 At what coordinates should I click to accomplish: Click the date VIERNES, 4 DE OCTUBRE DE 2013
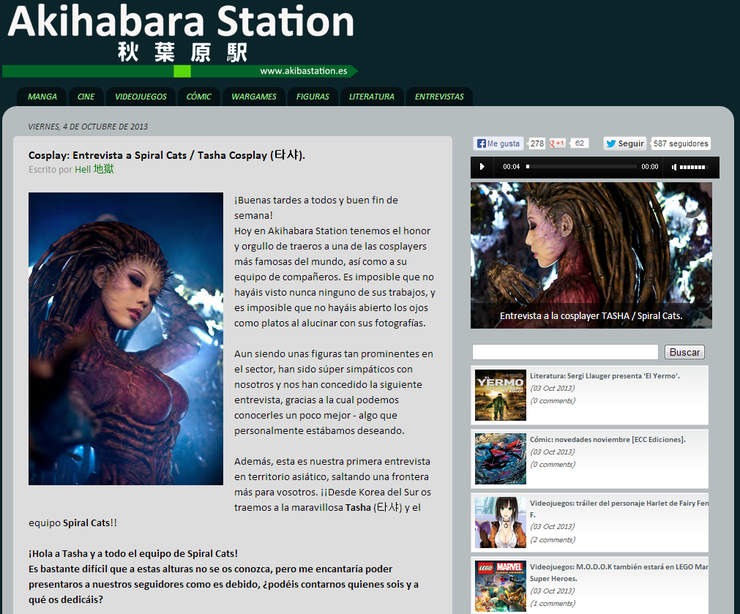pyautogui.click(x=88, y=126)
